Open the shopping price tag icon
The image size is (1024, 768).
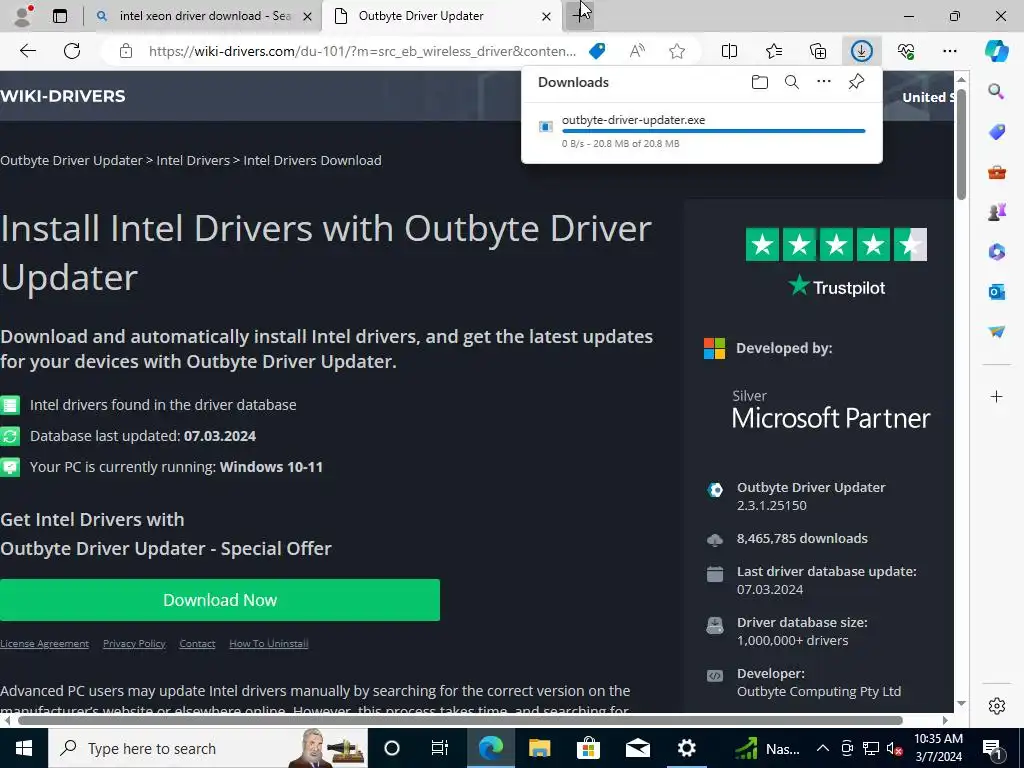coord(597,51)
